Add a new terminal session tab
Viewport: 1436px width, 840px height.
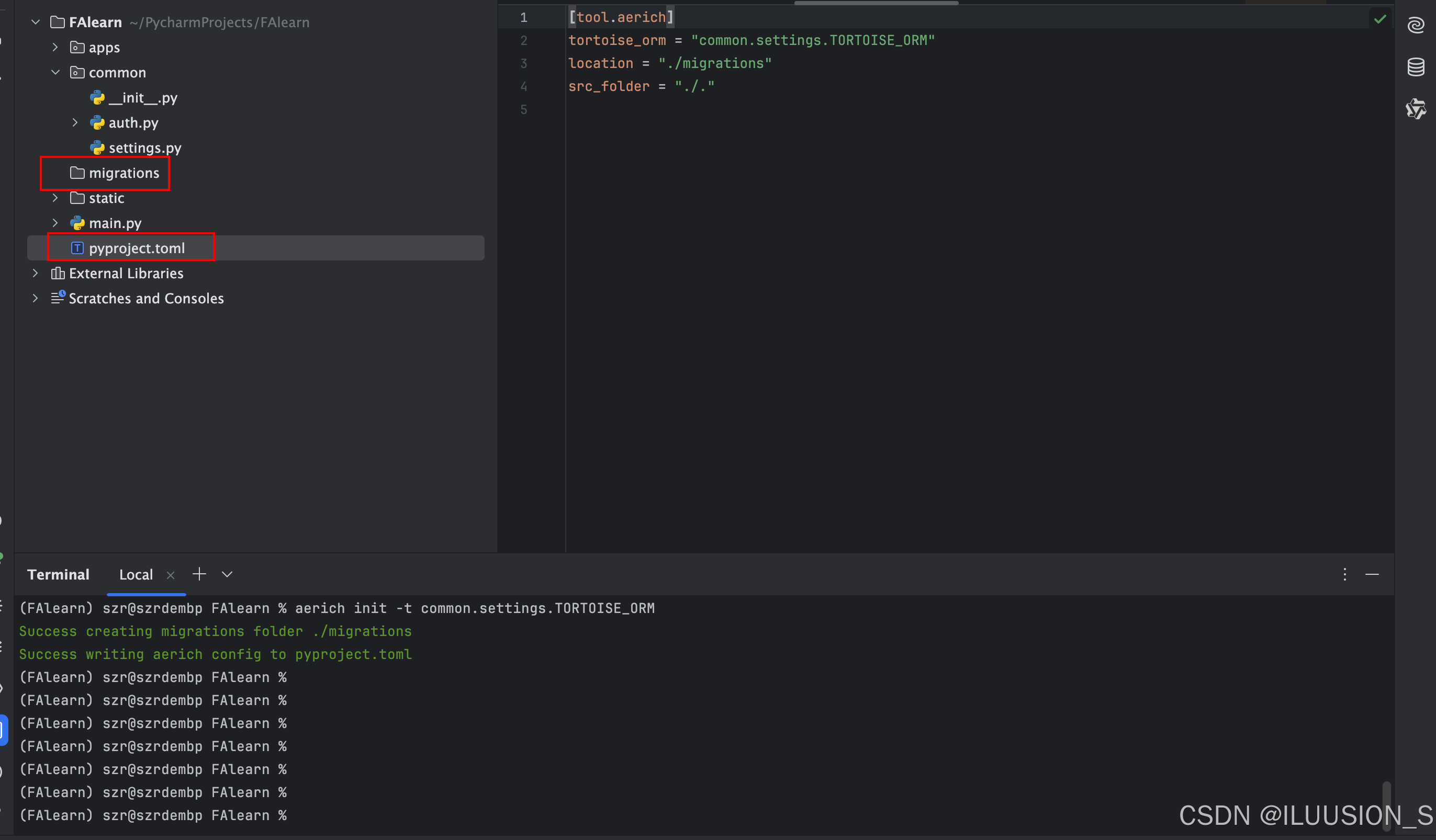point(199,574)
